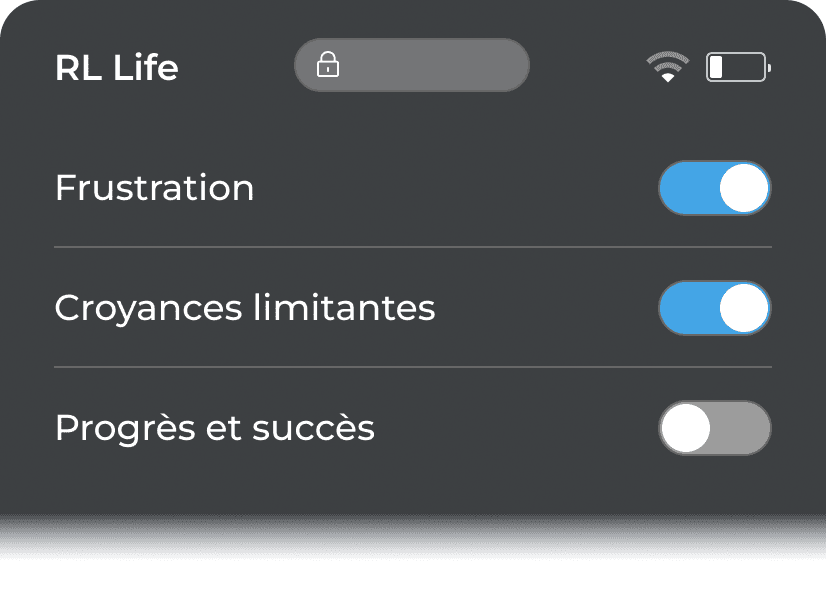Screen dimensions: 826x614
Task: Click the white charge bar inside the battery
Action: 716,67
